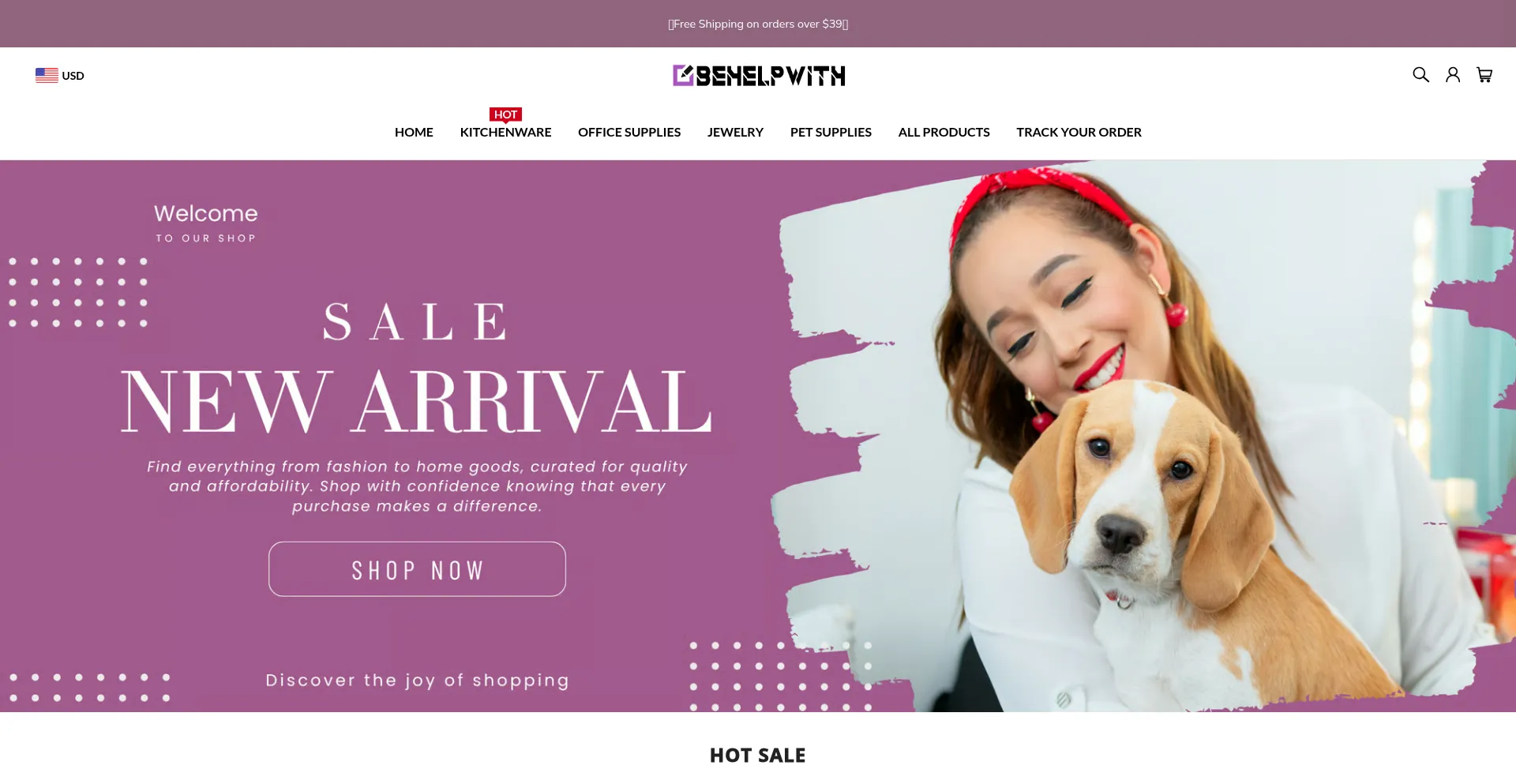The height and width of the screenshot is (784, 1516).
Task: Click the HOT SALE section heading
Action: (758, 756)
